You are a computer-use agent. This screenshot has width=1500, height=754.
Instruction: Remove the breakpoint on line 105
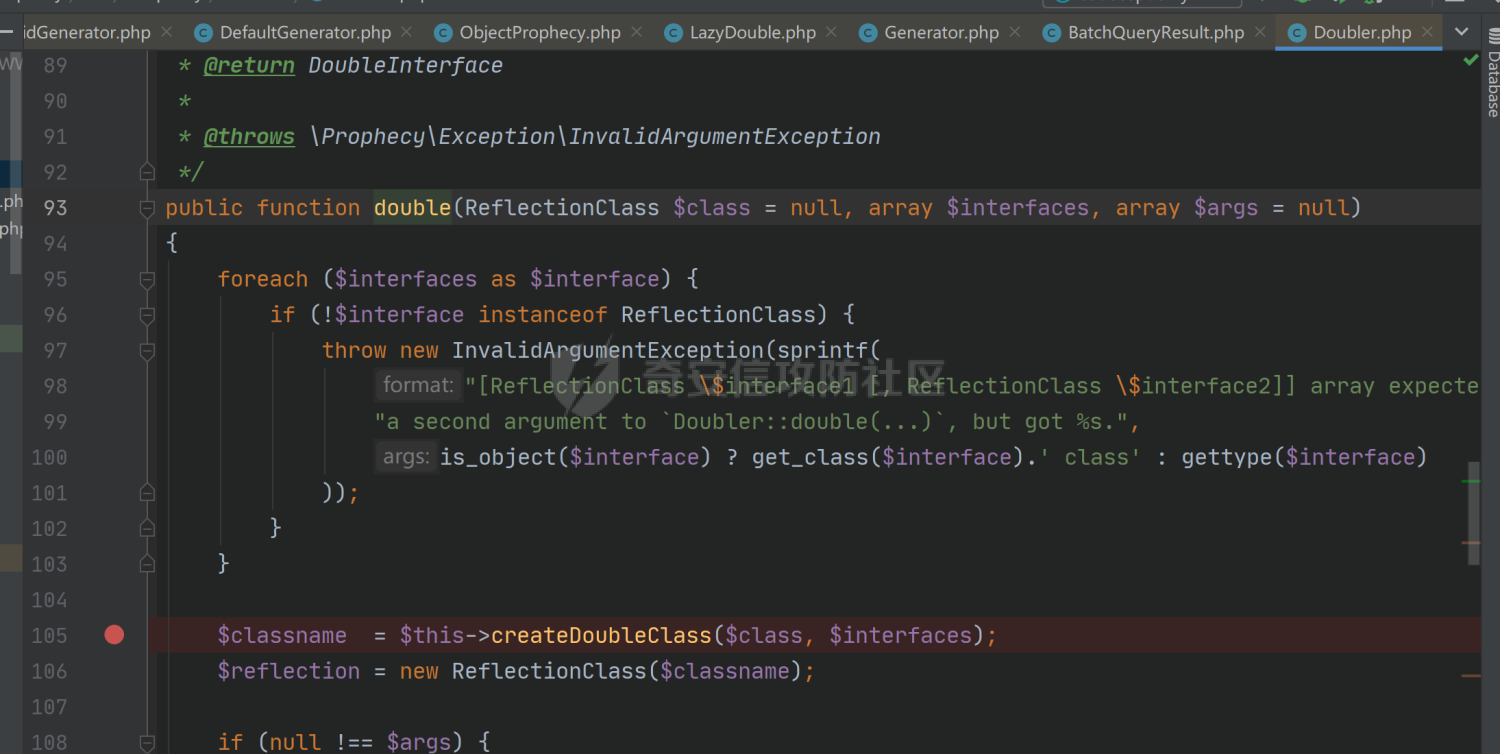[x=114, y=635]
